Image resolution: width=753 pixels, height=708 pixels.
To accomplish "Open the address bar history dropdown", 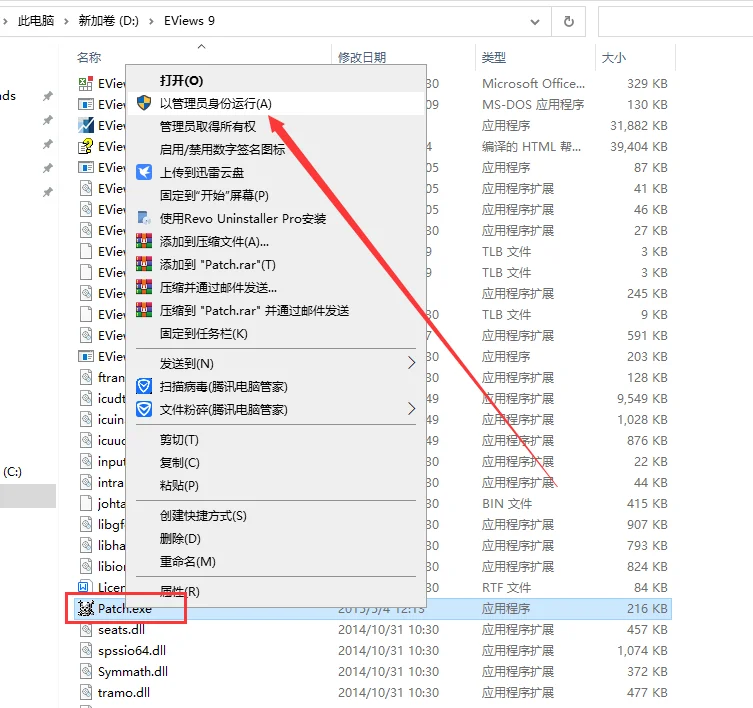I will (x=539, y=21).
